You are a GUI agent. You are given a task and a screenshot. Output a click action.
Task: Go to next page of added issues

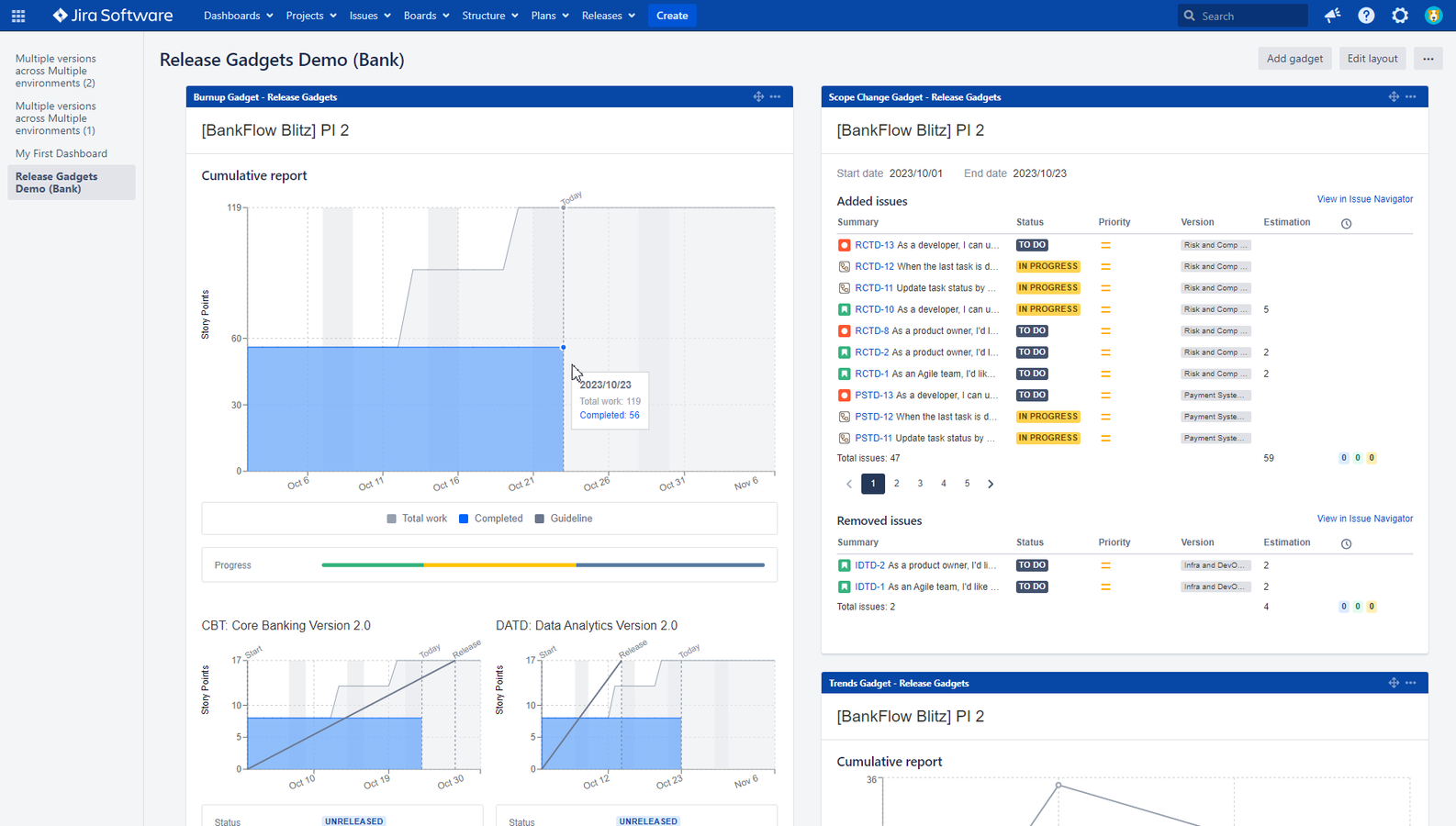(x=991, y=484)
